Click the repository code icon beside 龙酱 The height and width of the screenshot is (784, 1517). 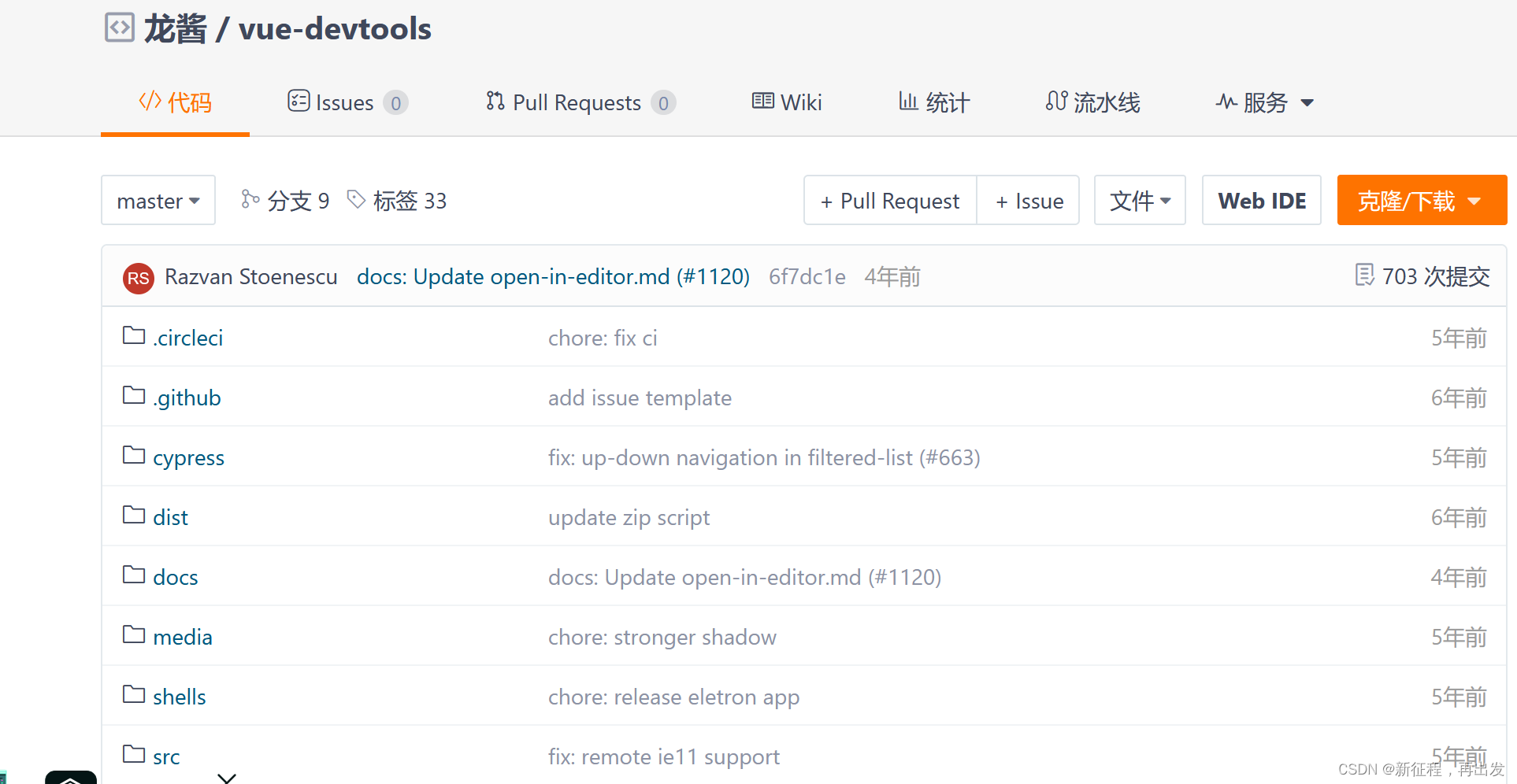click(120, 28)
